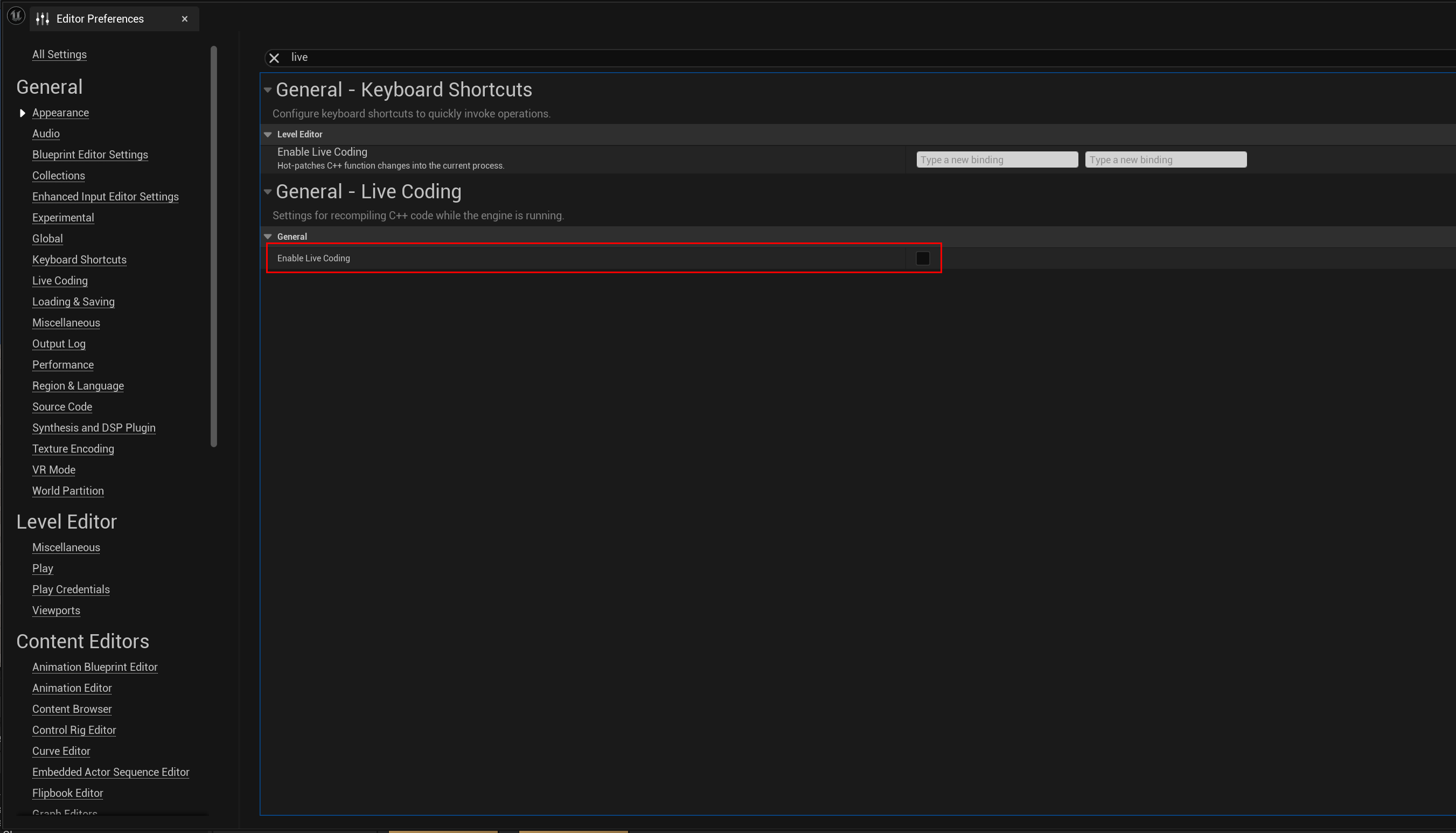Select the Editor Preferences tab
Image resolution: width=1456 pixels, height=833 pixels.
pos(100,19)
